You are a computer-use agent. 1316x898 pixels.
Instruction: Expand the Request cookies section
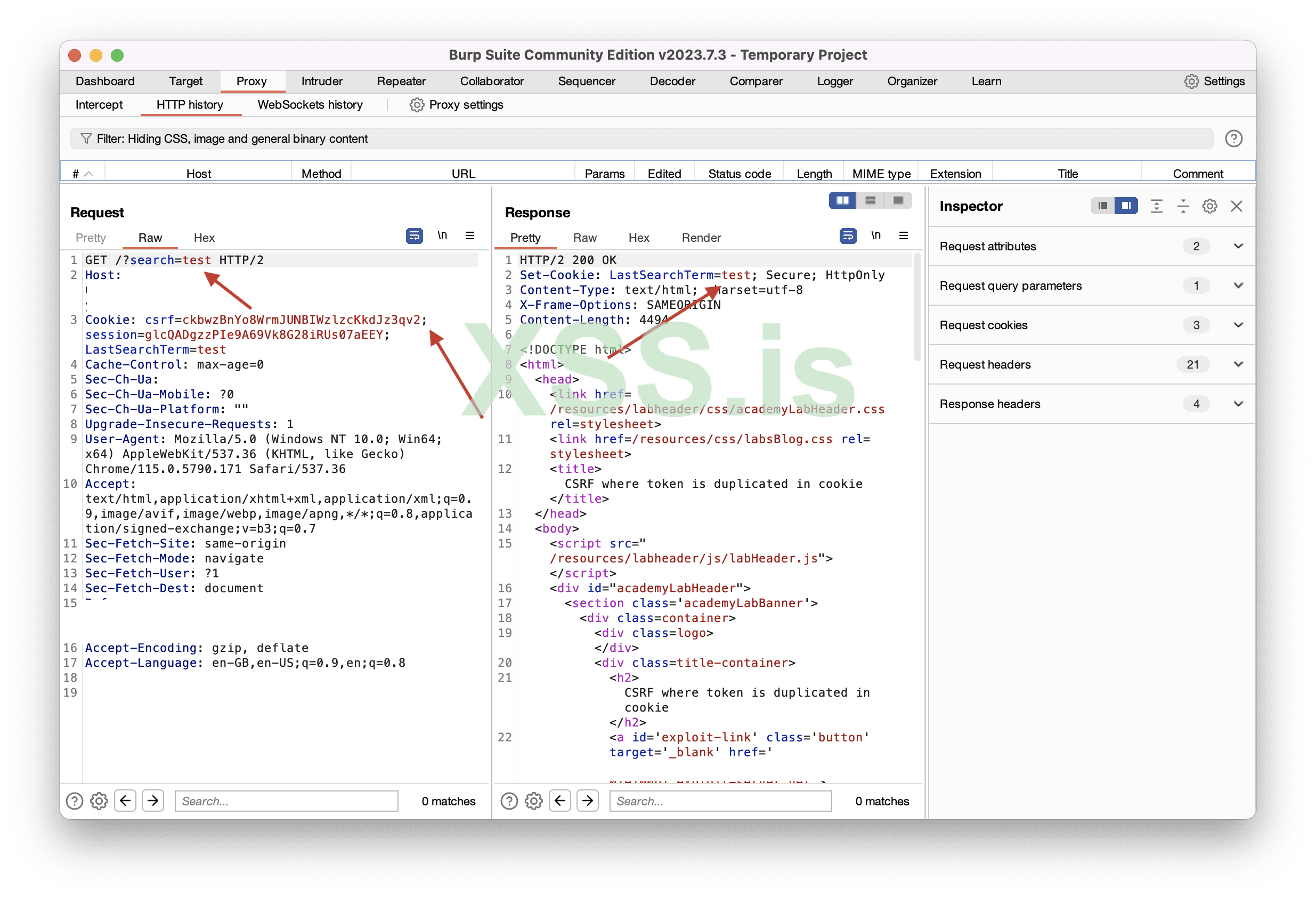click(1238, 325)
